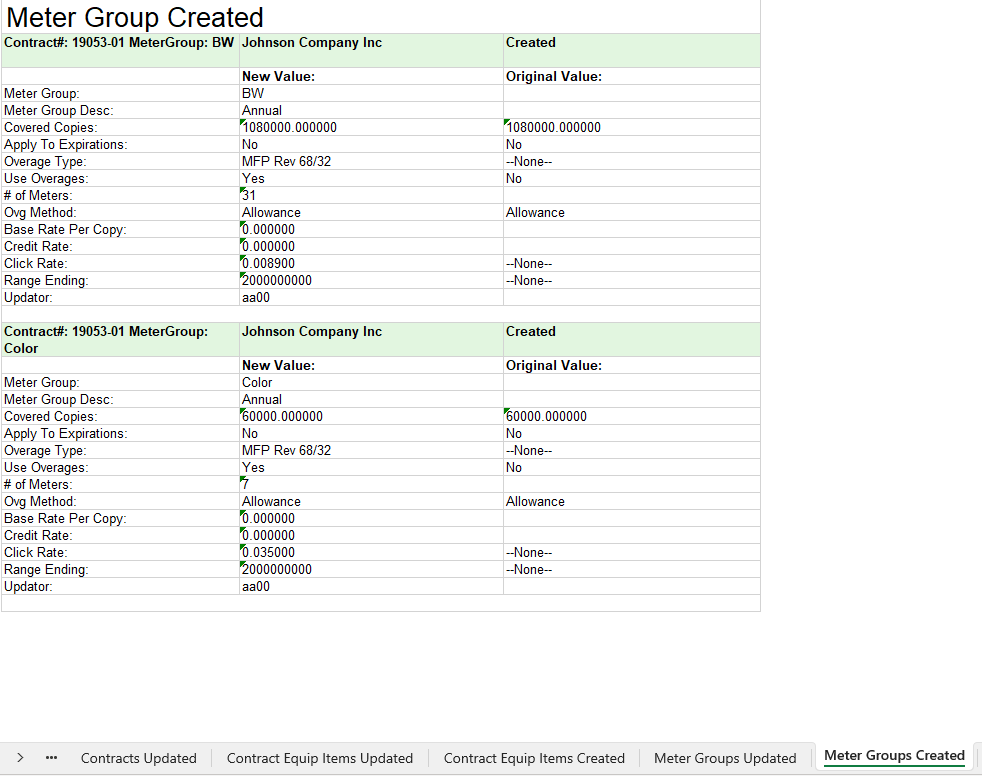Click Meter Group value Color cell
This screenshot has width=982, height=776.
[x=371, y=382]
